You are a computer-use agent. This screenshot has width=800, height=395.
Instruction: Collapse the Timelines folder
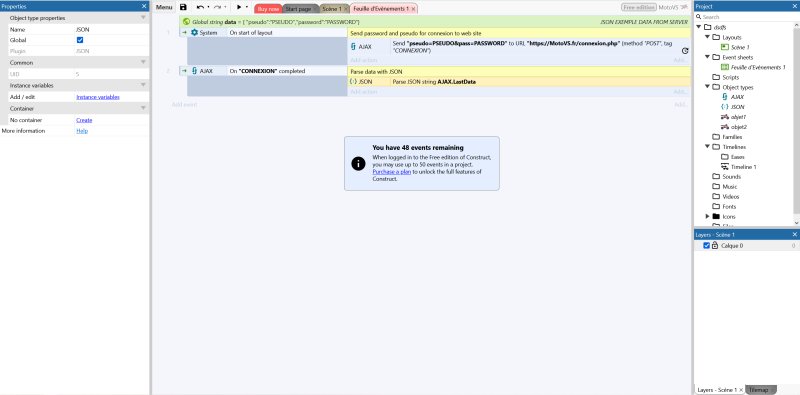click(708, 146)
